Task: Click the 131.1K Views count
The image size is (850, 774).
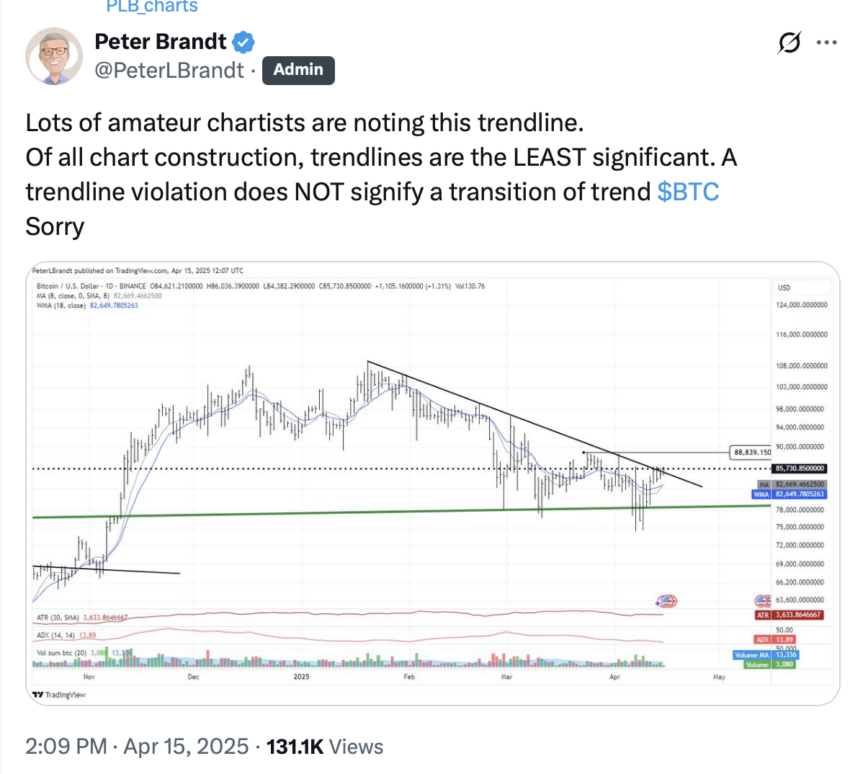Action: [325, 746]
